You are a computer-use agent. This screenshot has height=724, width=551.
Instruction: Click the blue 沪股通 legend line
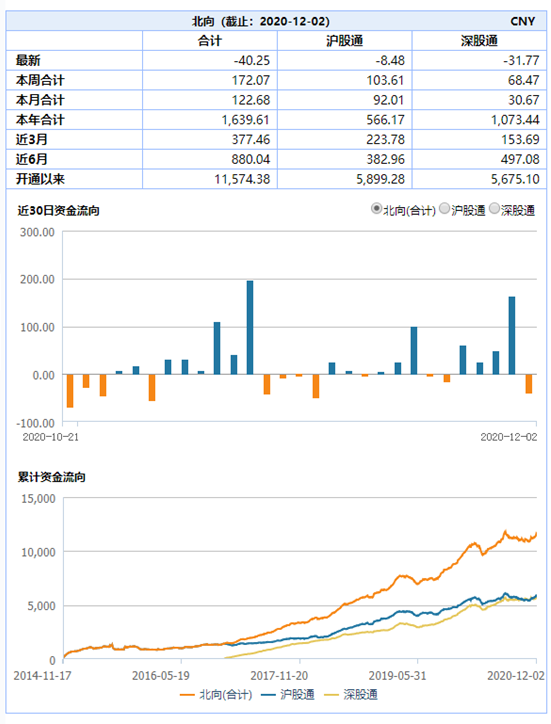(x=268, y=694)
